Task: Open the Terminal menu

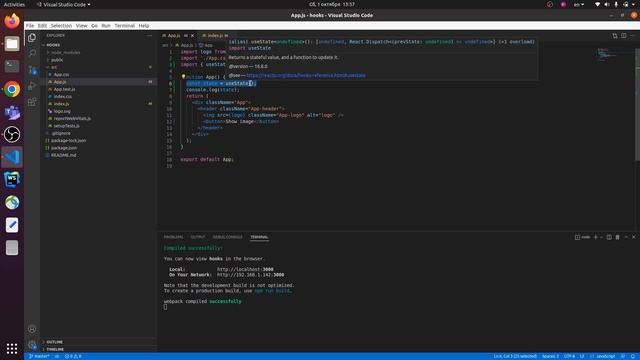Action: click(124, 25)
